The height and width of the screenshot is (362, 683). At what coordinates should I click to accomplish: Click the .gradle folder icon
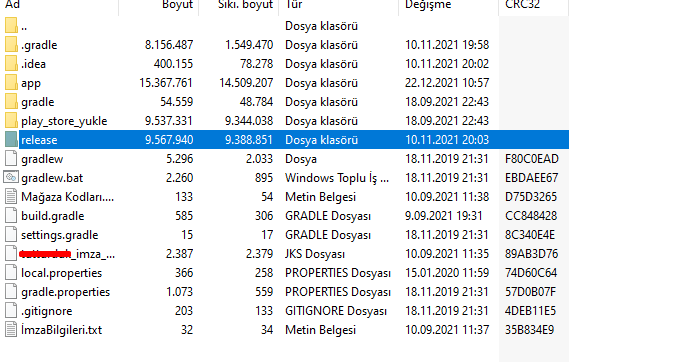click(x=11, y=45)
